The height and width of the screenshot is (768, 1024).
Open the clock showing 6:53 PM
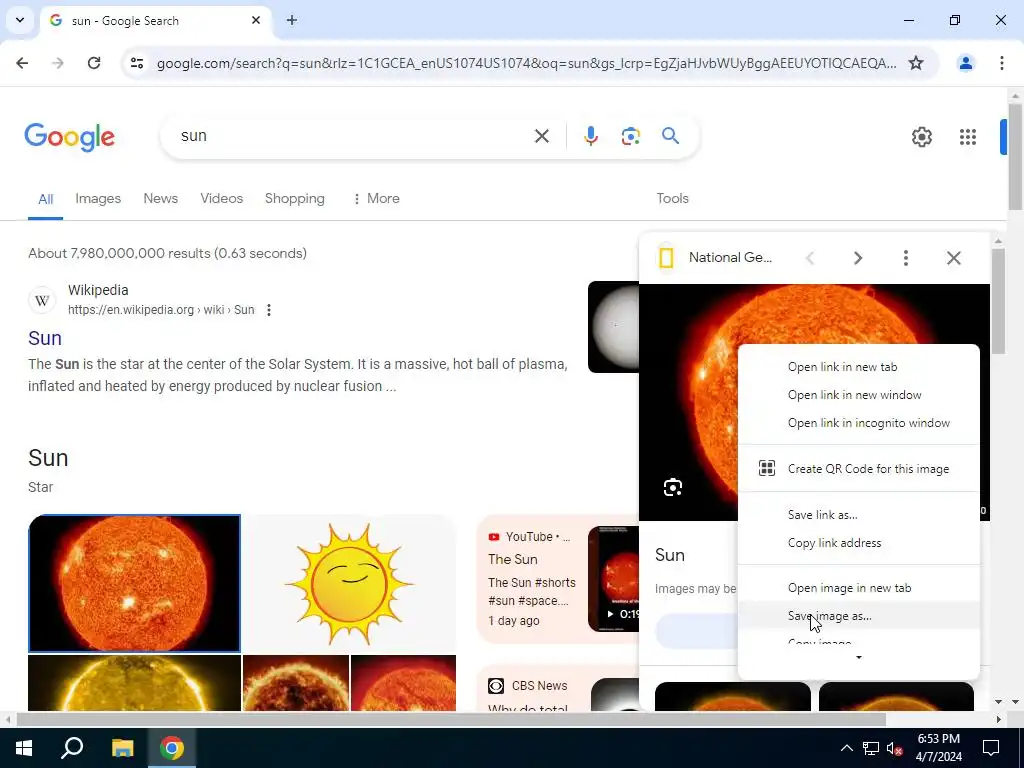[938, 748]
